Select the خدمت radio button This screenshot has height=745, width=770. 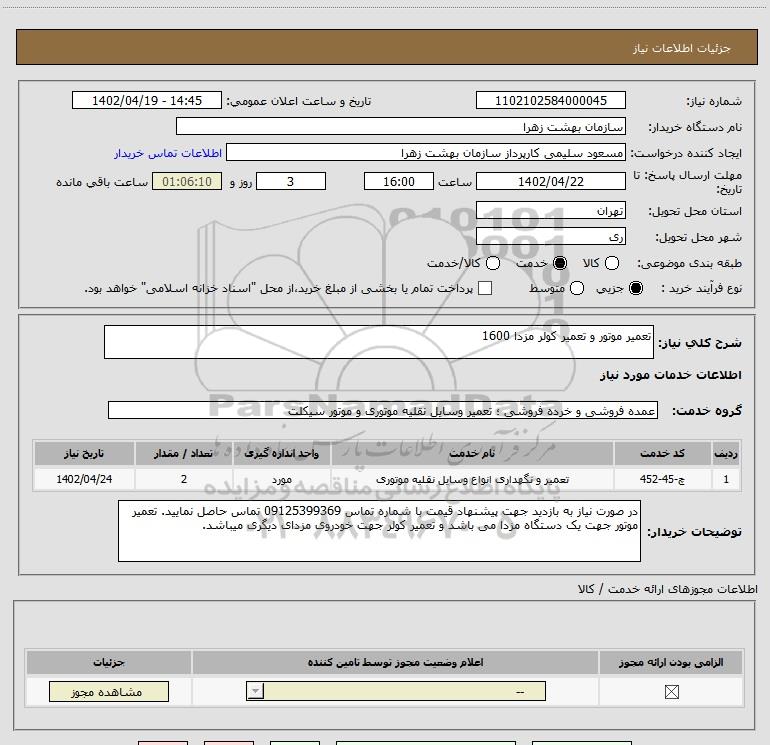click(x=560, y=263)
